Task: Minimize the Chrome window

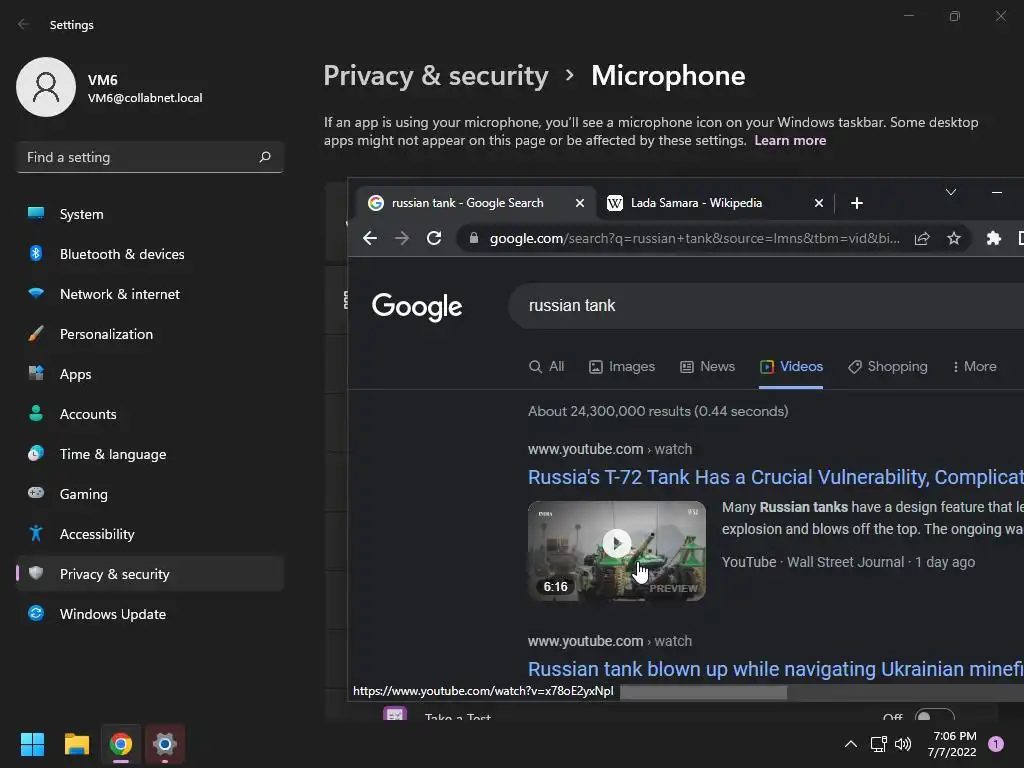Action: (x=997, y=192)
